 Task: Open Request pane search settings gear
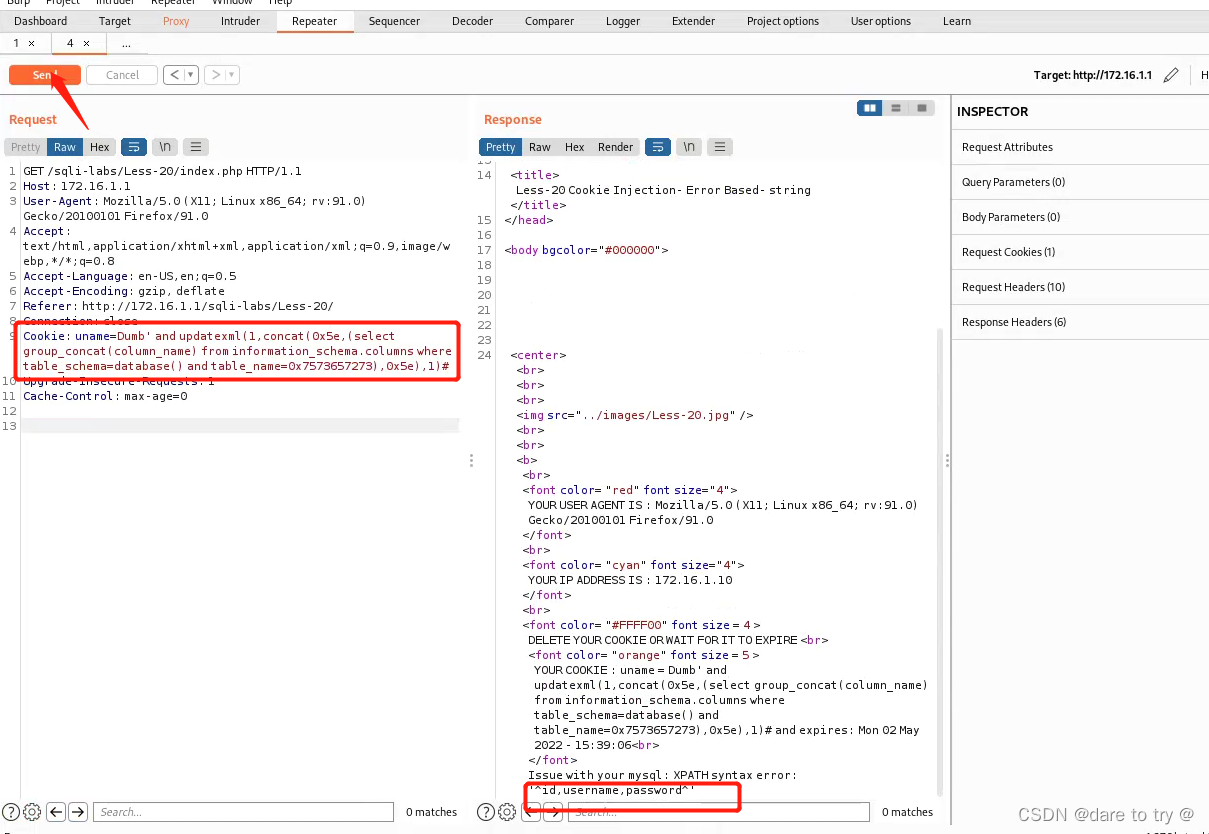point(31,812)
